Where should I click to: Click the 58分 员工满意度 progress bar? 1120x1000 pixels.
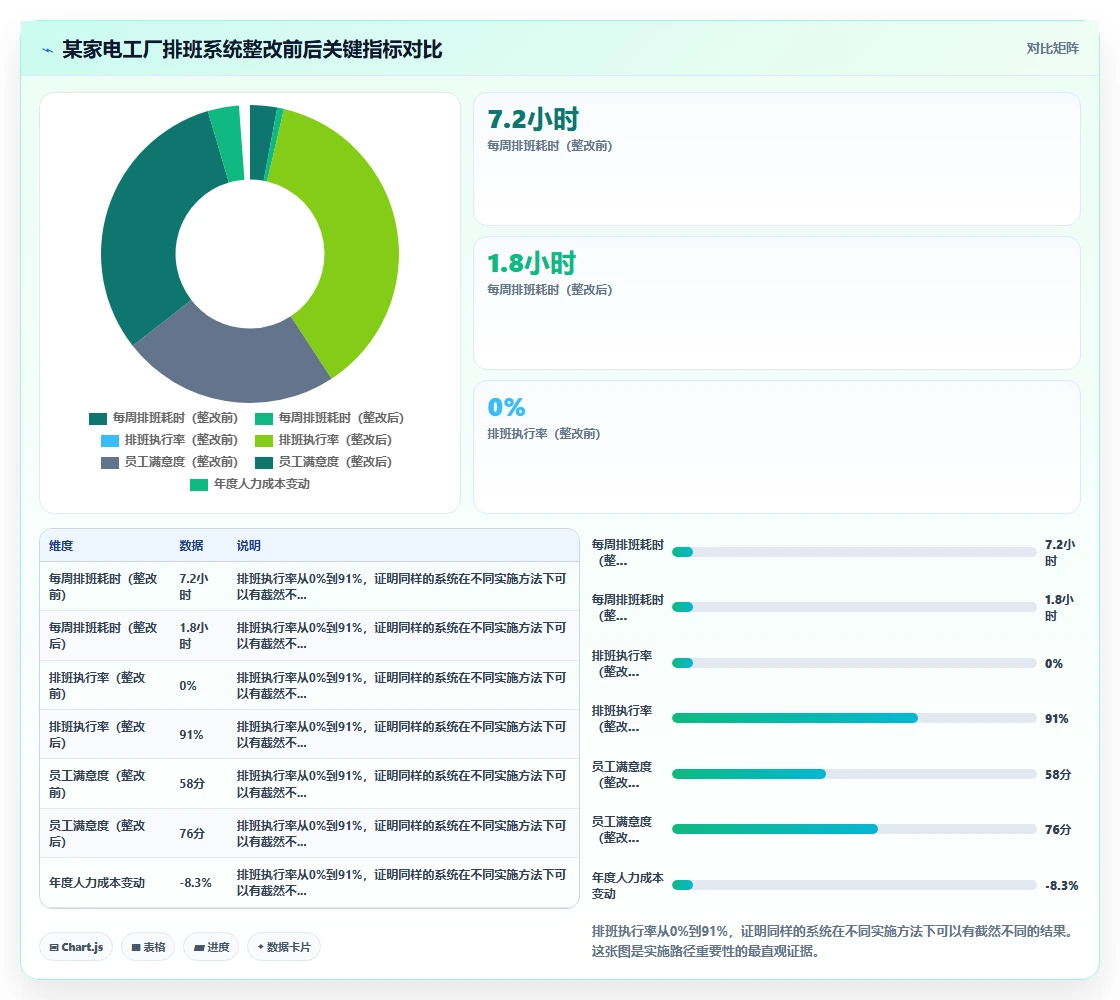point(854,774)
